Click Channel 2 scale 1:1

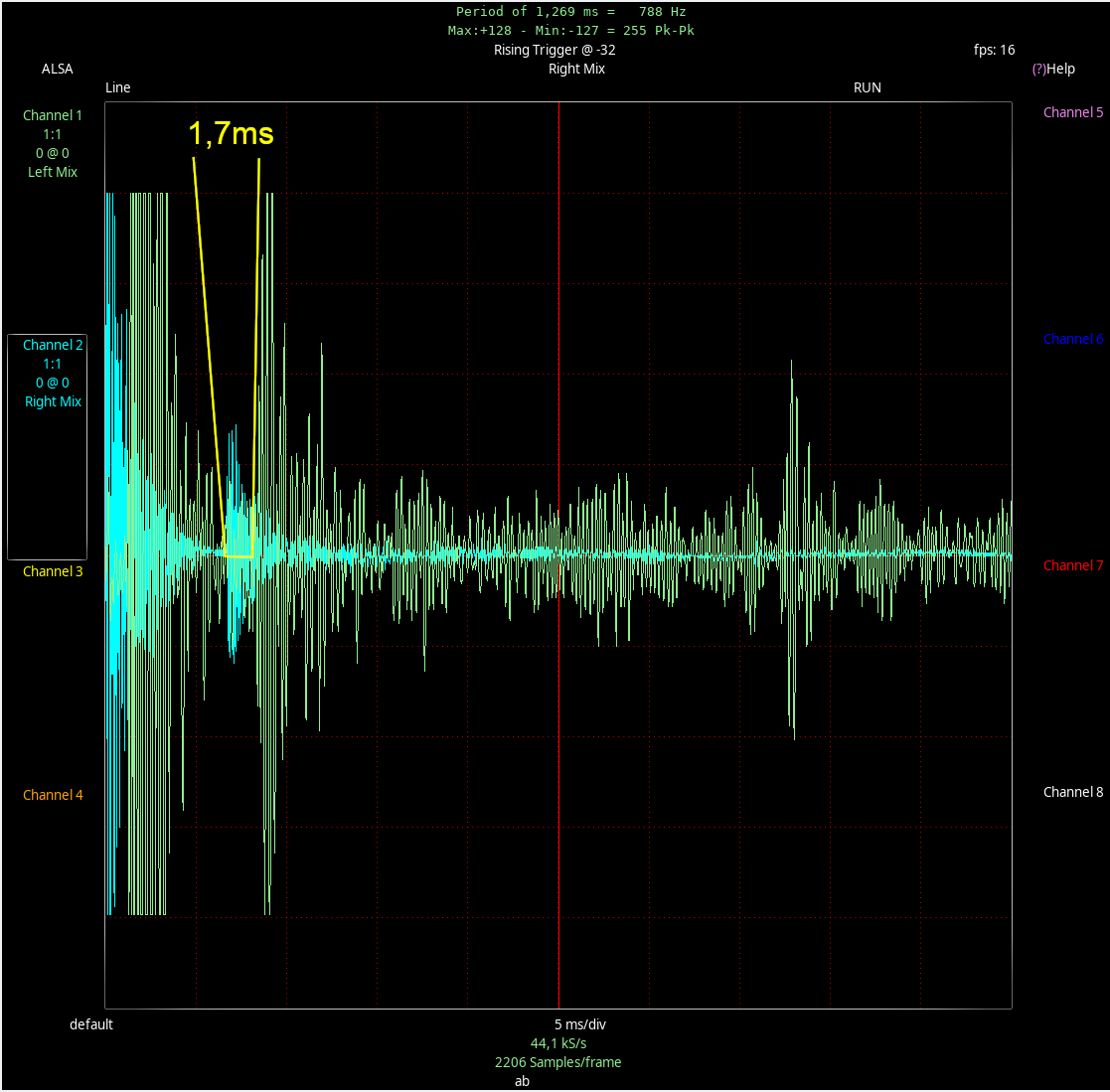(53, 364)
